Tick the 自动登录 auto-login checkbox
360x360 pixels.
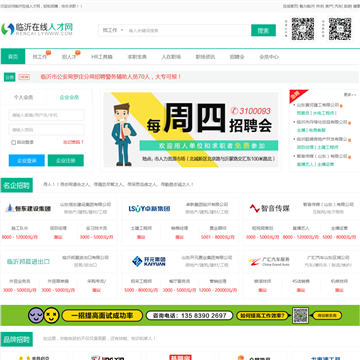(14, 142)
